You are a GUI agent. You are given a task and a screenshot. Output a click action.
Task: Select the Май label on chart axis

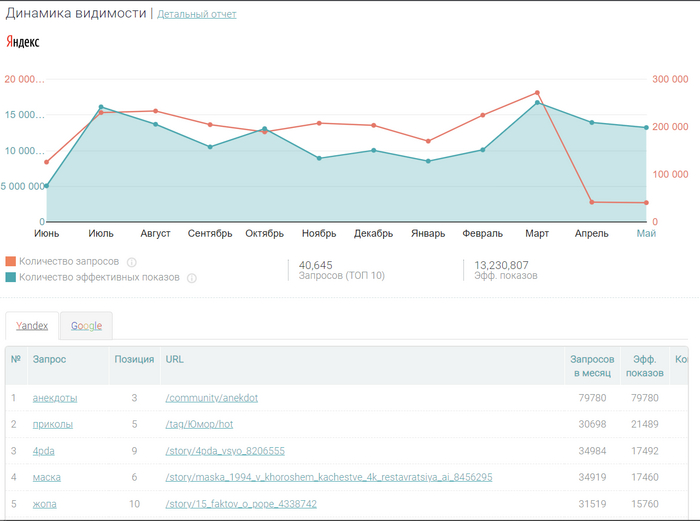click(646, 234)
